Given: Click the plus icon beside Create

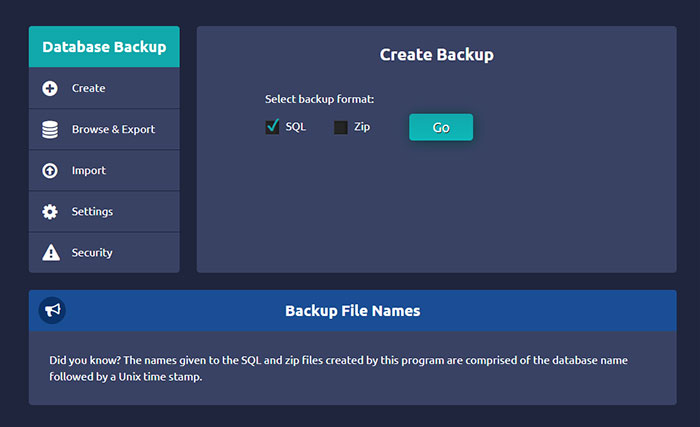Looking at the screenshot, I should (50, 88).
